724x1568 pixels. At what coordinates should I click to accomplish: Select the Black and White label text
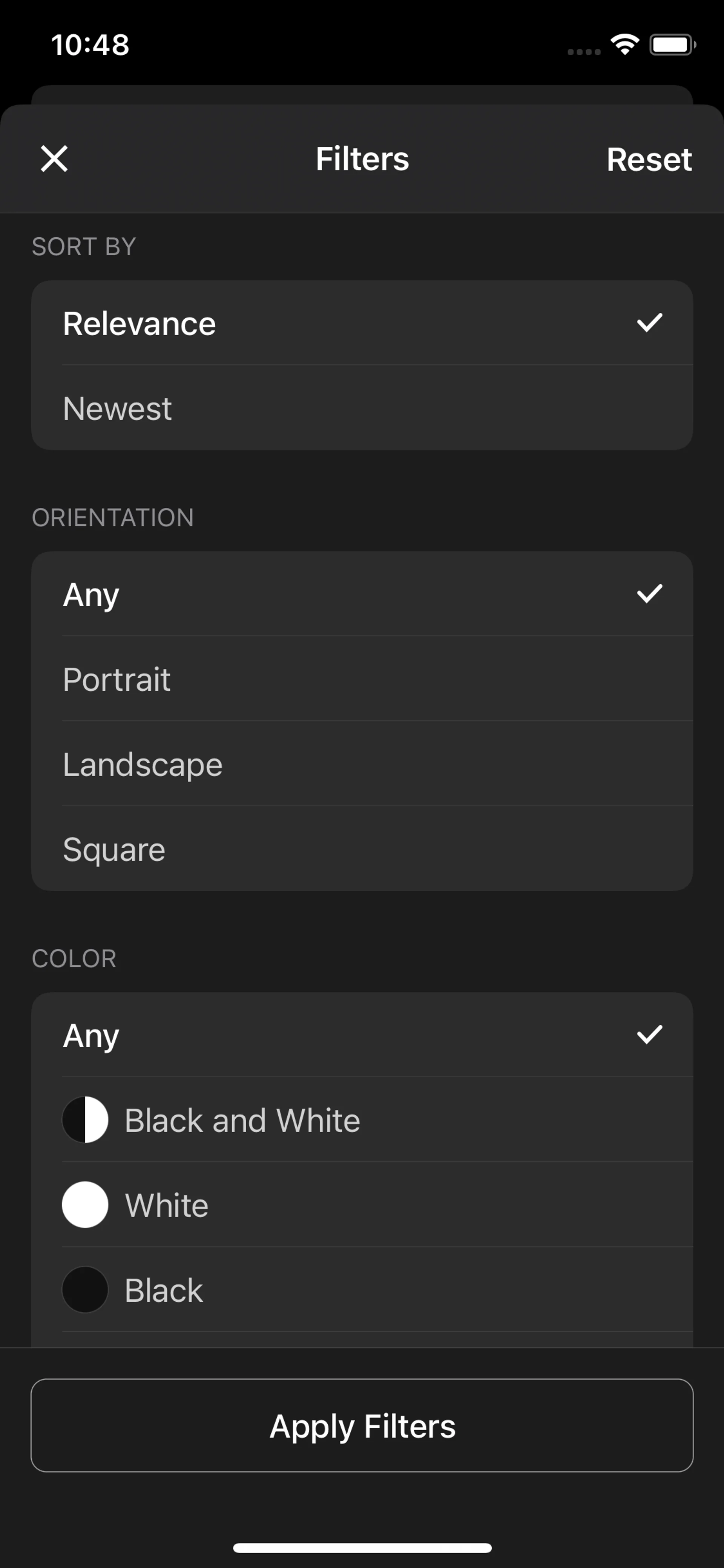point(242,1121)
